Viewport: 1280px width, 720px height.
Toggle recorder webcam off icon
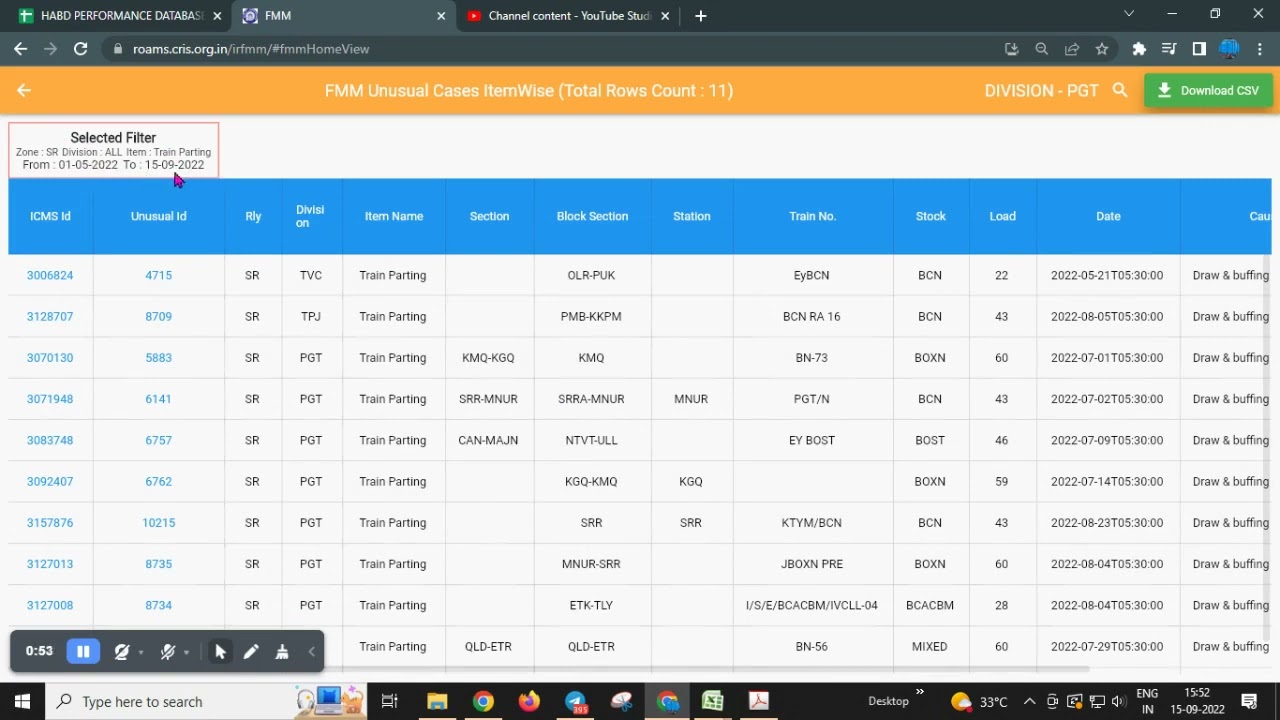point(122,652)
